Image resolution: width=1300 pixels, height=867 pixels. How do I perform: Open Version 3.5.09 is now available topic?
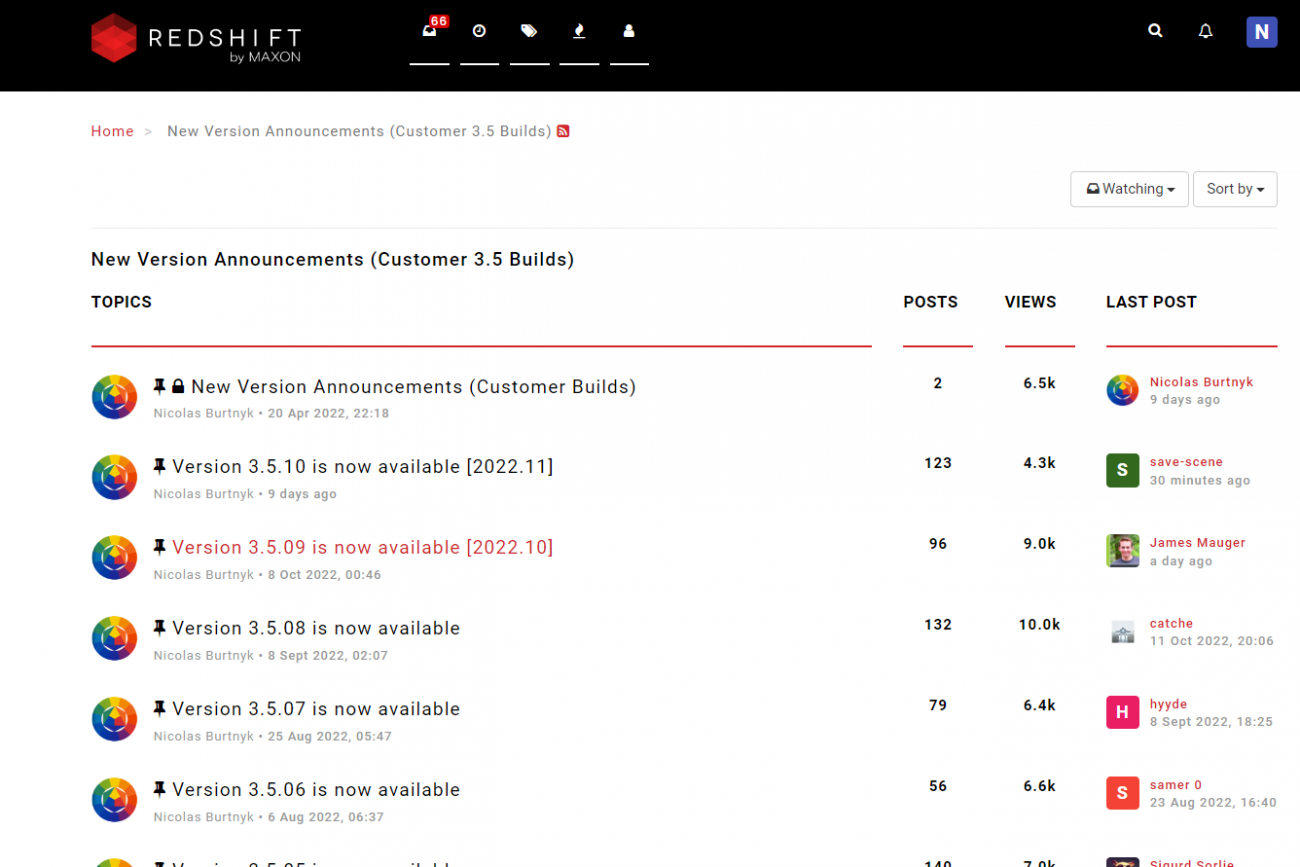coord(362,548)
